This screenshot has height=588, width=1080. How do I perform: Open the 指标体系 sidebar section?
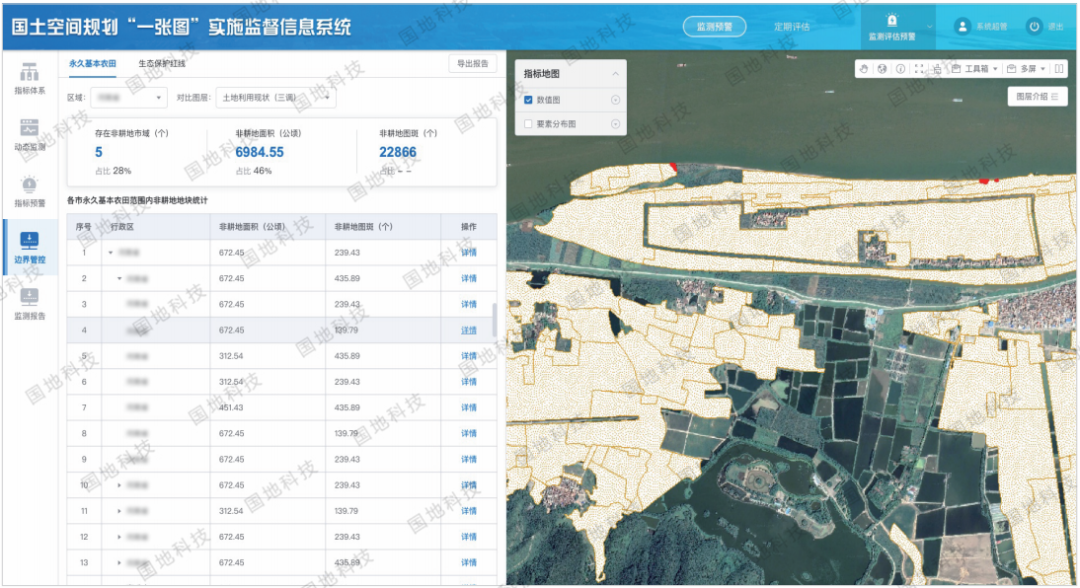(30, 78)
